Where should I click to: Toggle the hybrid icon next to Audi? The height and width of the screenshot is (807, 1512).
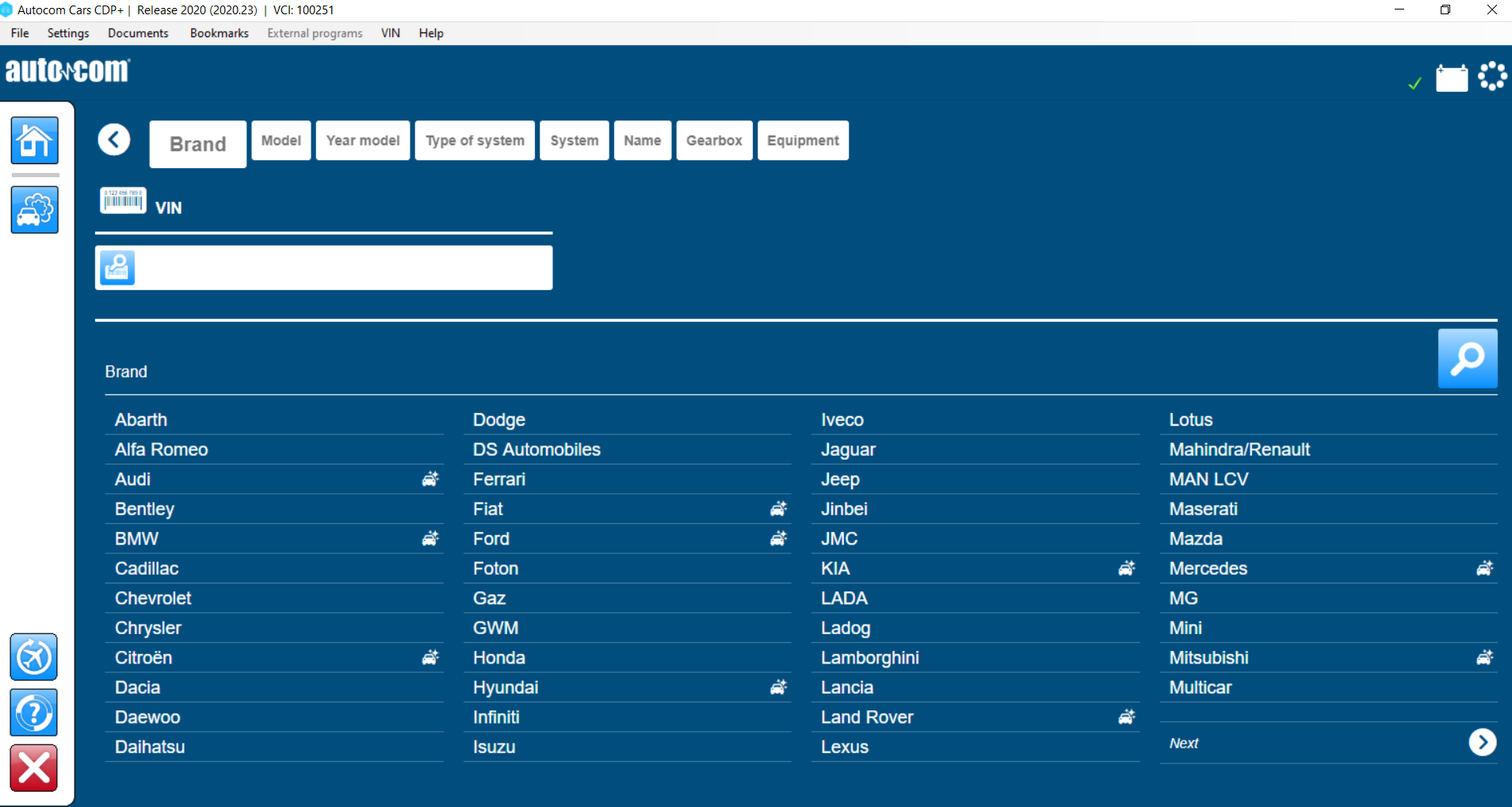click(429, 479)
